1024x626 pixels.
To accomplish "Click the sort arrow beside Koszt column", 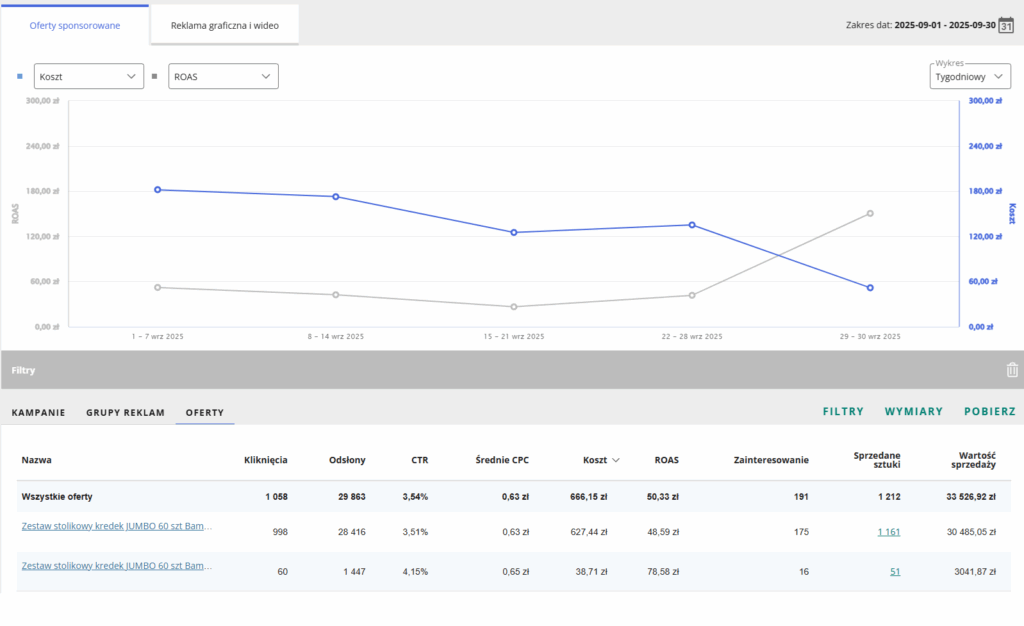I will click(615, 460).
